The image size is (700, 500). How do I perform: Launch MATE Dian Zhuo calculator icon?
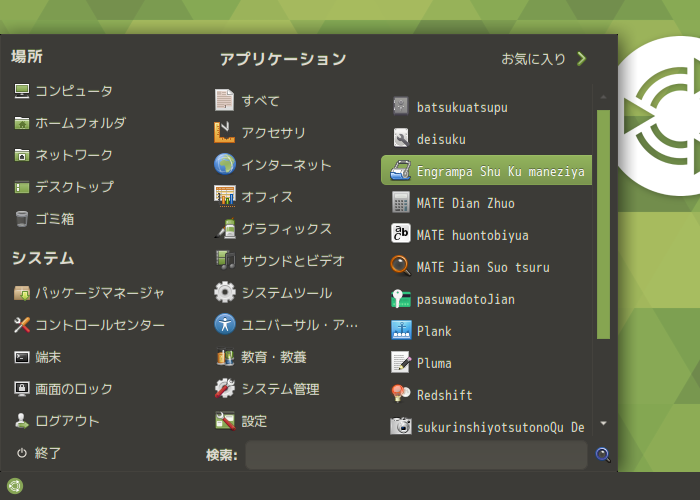401,202
